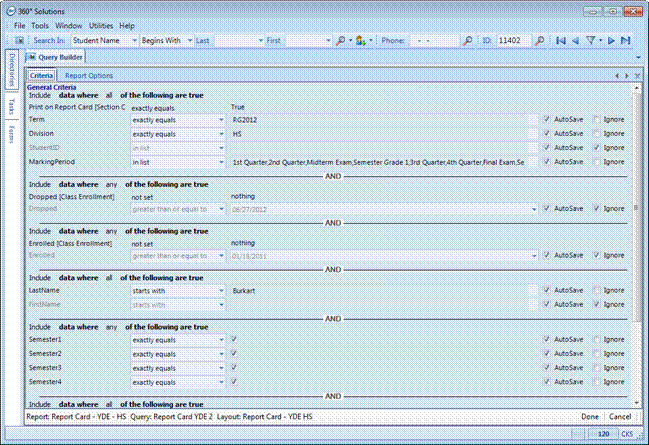Open the Directories side tab

click(x=12, y=70)
